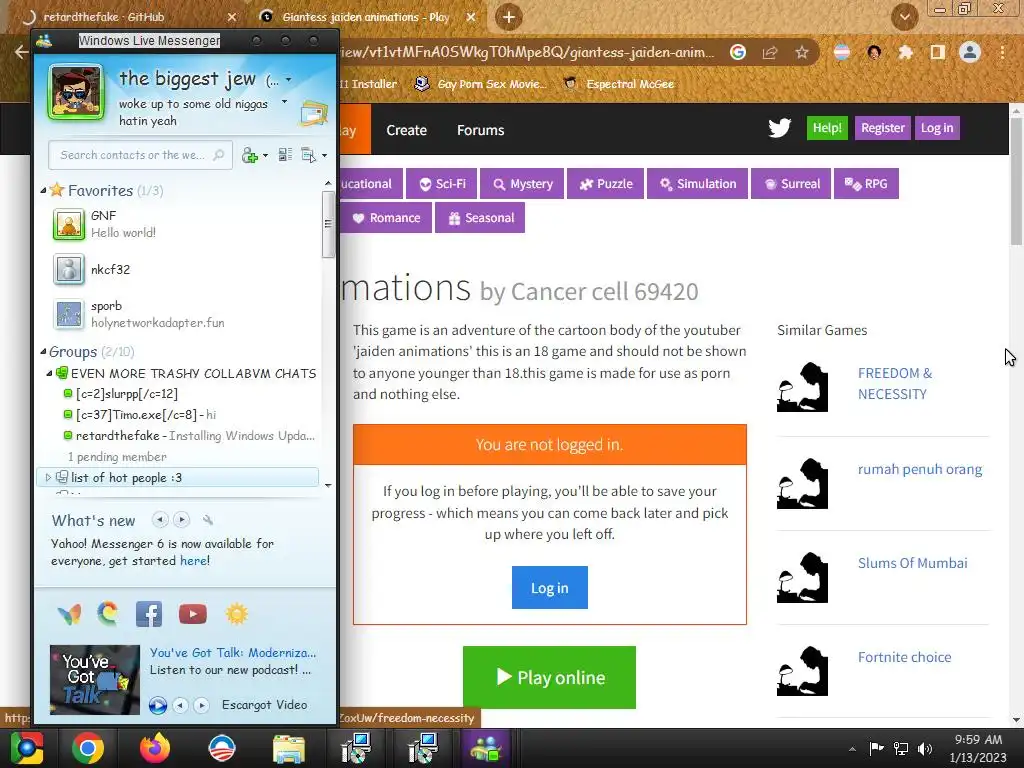
Task: Click the green Play online button
Action: [x=549, y=677]
